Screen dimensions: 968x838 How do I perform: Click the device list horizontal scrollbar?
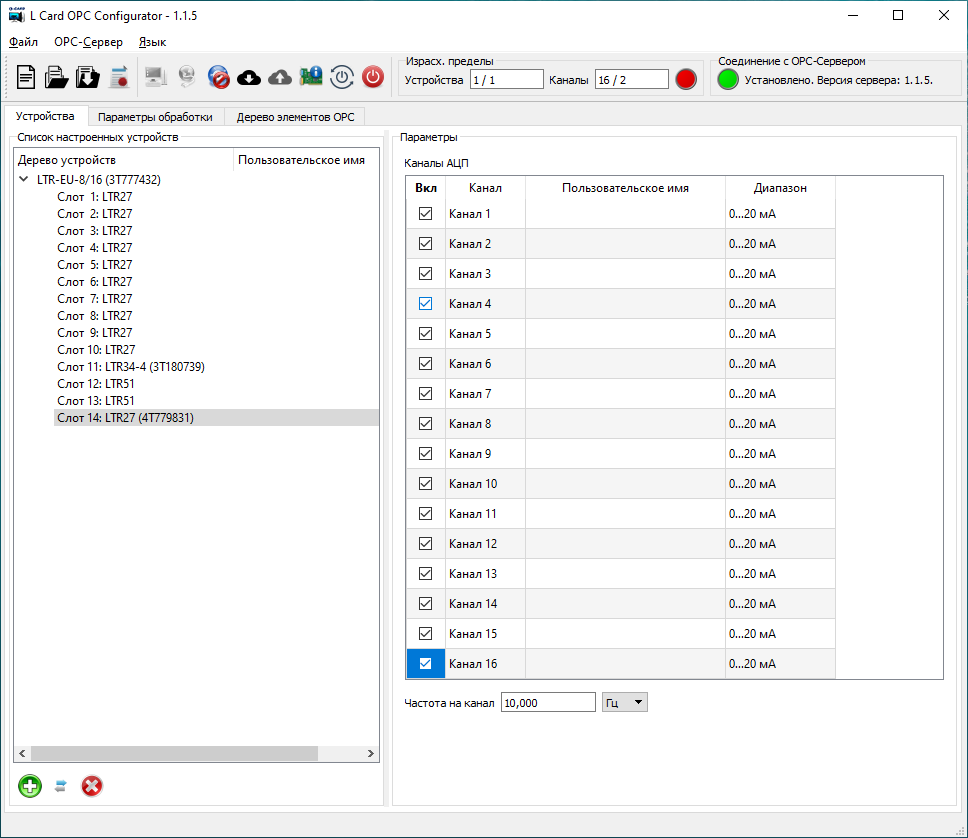[x=196, y=754]
